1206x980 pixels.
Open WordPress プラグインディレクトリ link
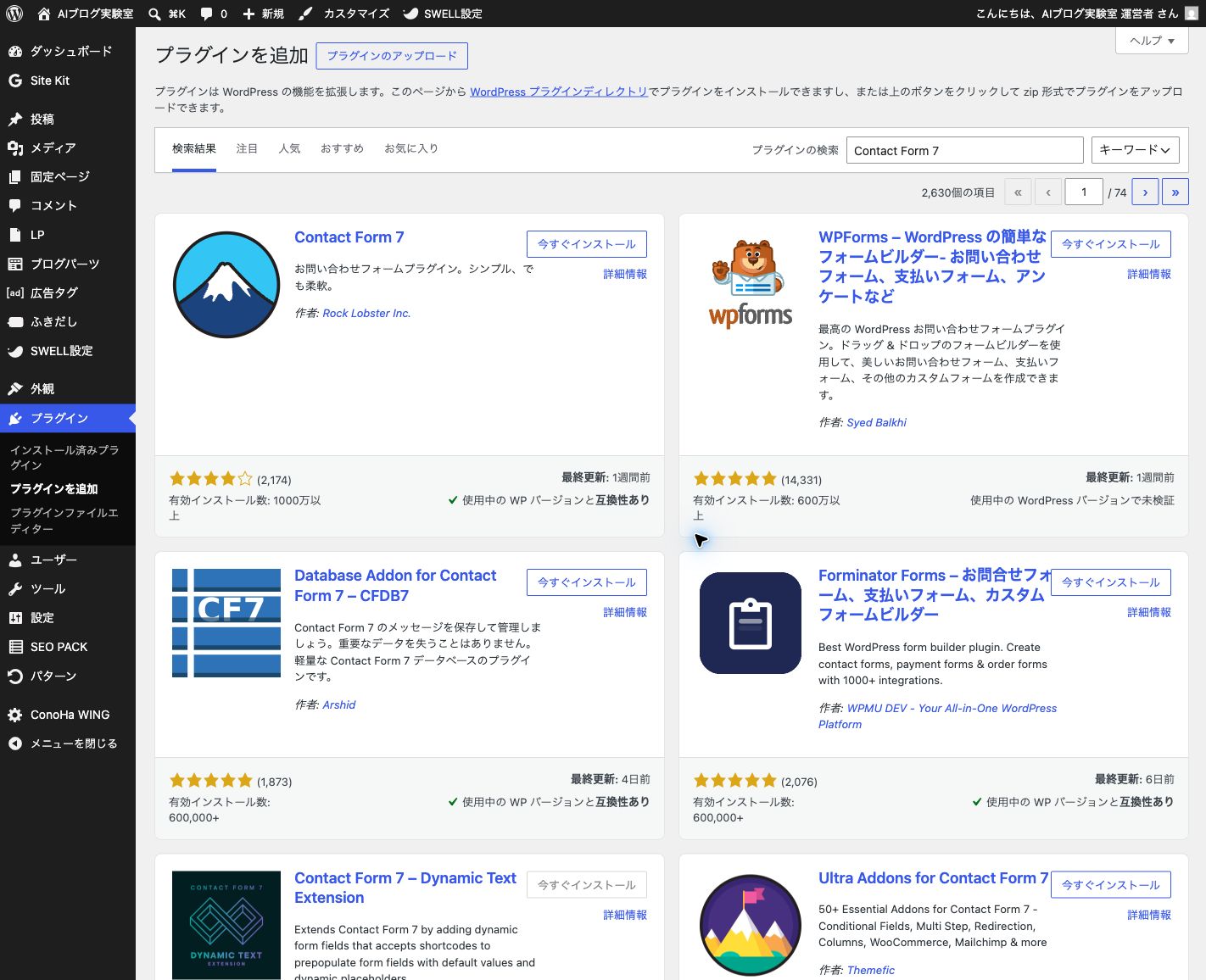(559, 92)
